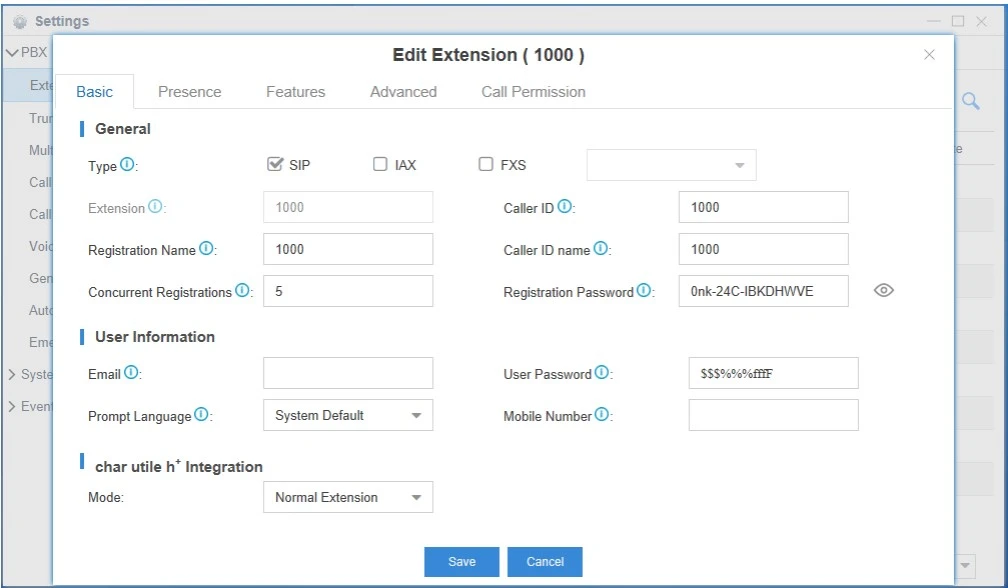Open the Prompt Language dropdown
The image size is (1008, 588).
click(x=347, y=415)
